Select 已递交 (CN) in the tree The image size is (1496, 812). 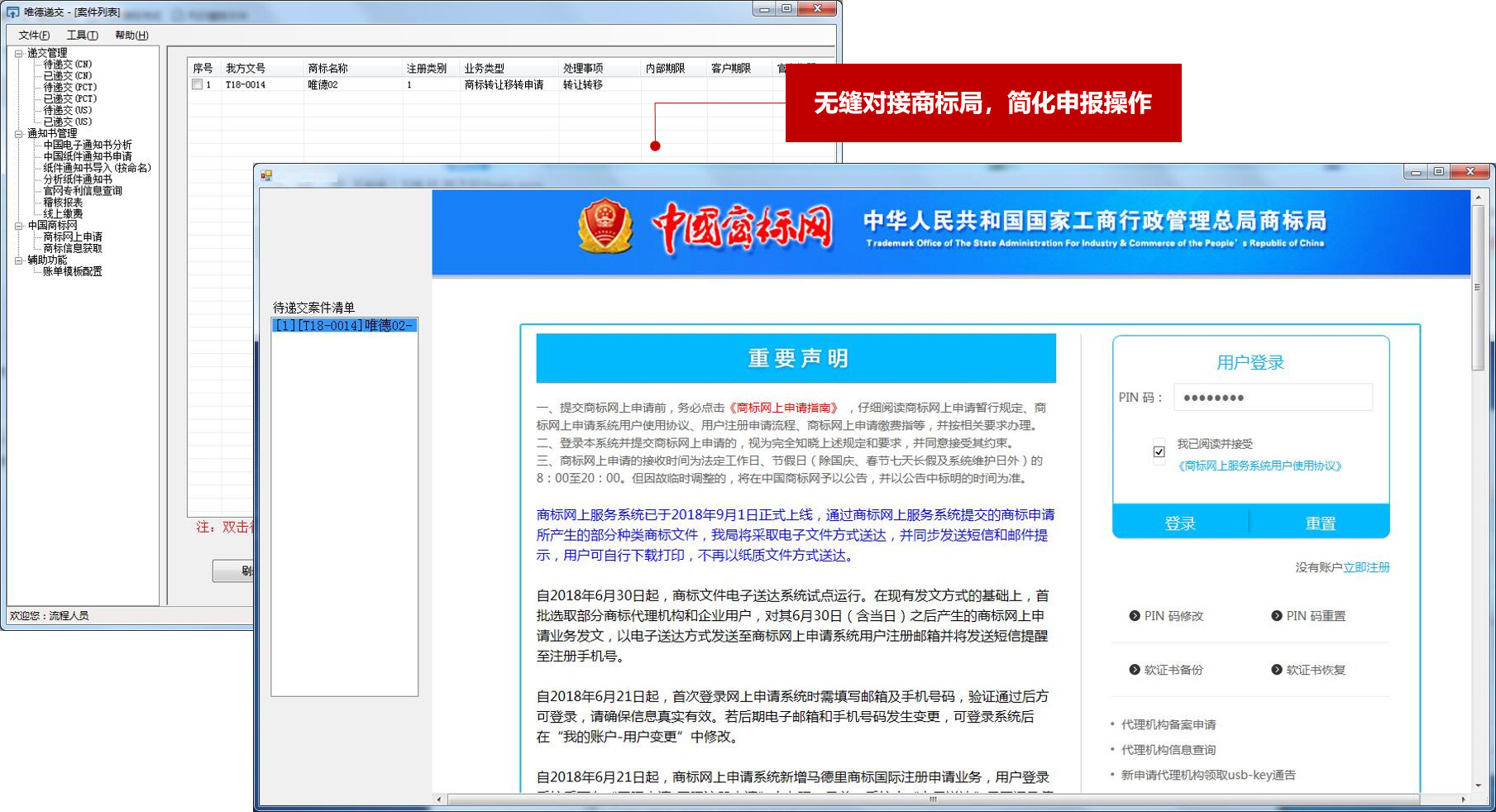pyautogui.click(x=68, y=76)
